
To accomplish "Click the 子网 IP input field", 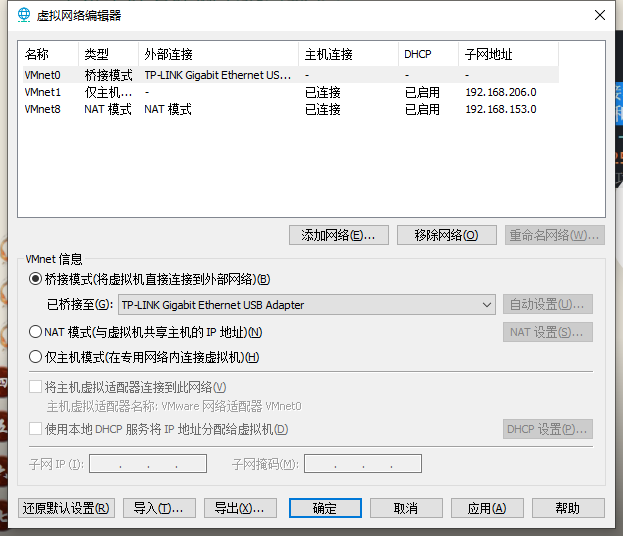I will [x=148, y=464].
